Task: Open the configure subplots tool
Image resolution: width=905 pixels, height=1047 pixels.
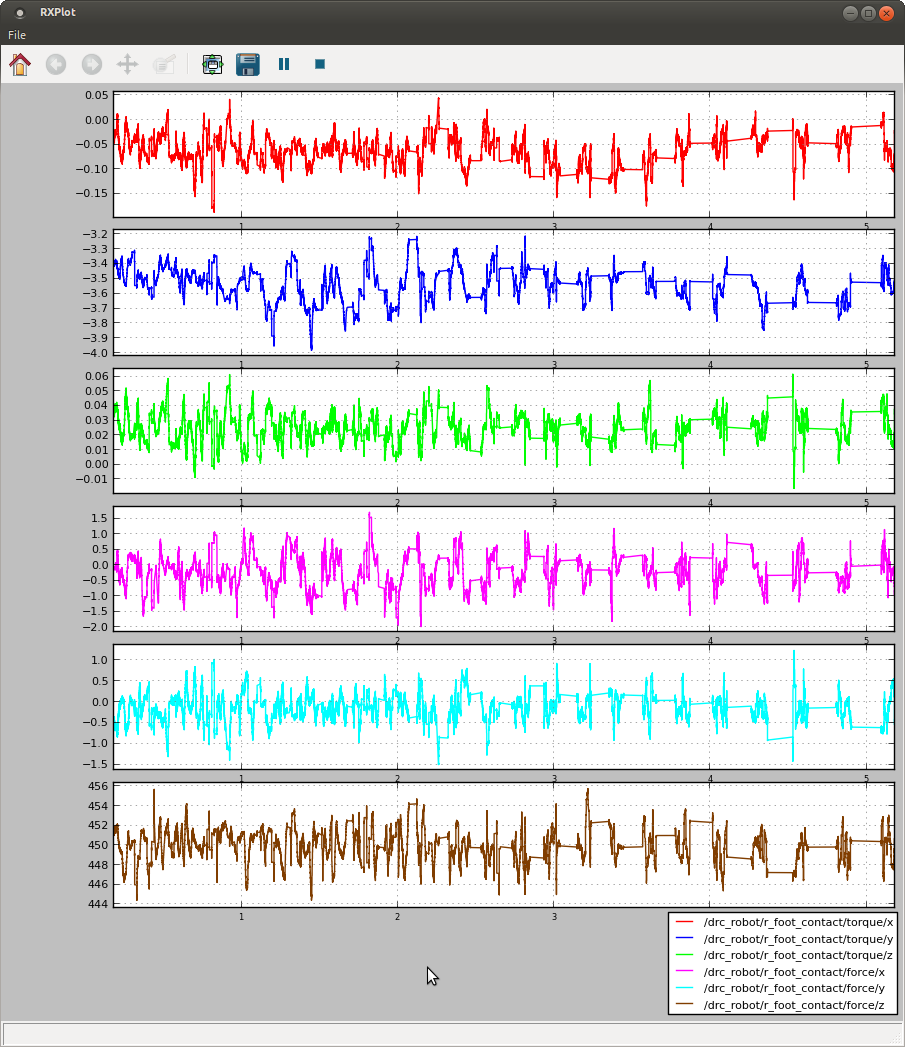Action: pyautogui.click(x=211, y=64)
